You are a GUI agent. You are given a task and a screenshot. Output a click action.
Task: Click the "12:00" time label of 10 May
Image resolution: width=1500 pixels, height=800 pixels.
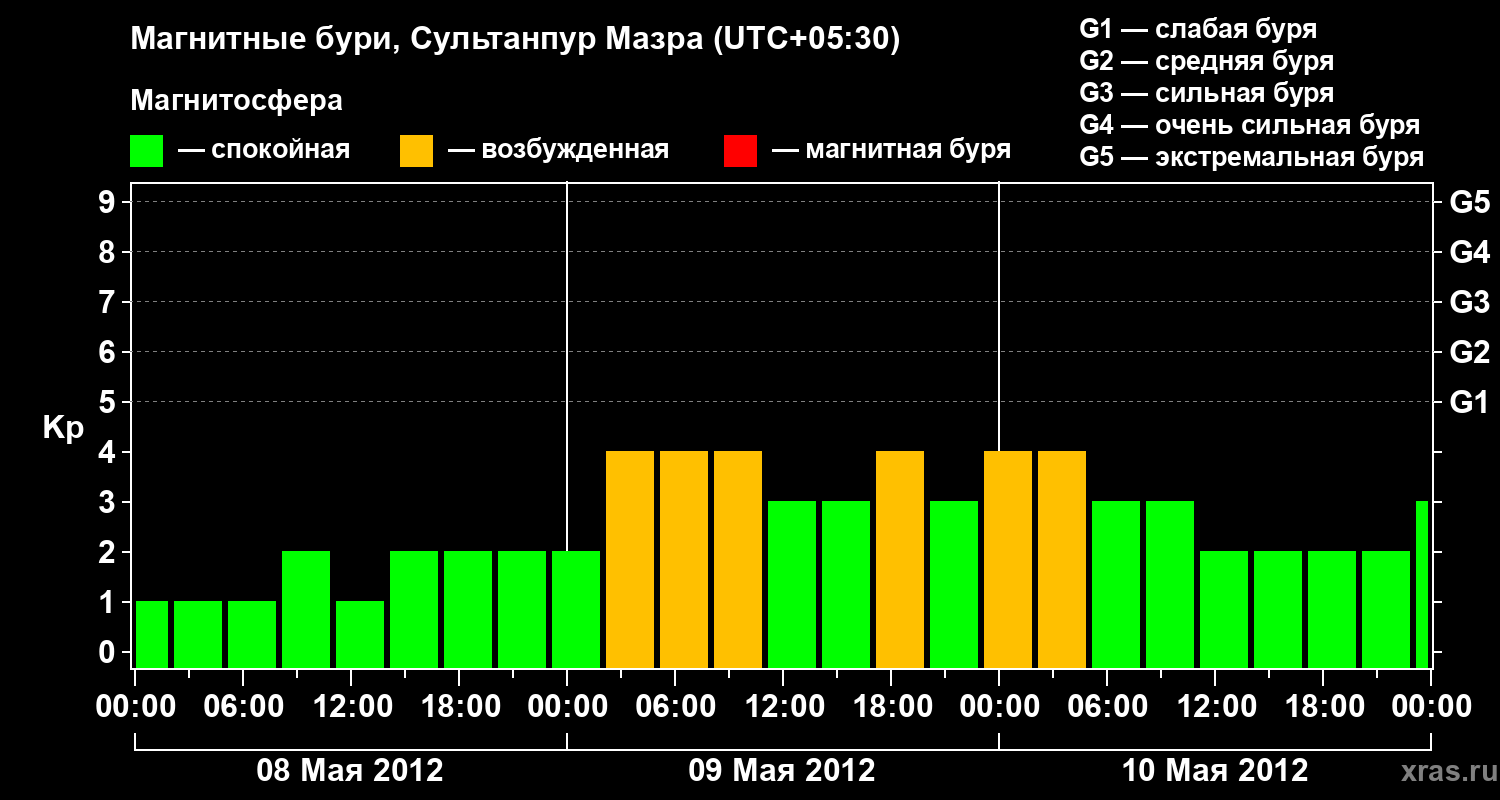(x=1215, y=706)
